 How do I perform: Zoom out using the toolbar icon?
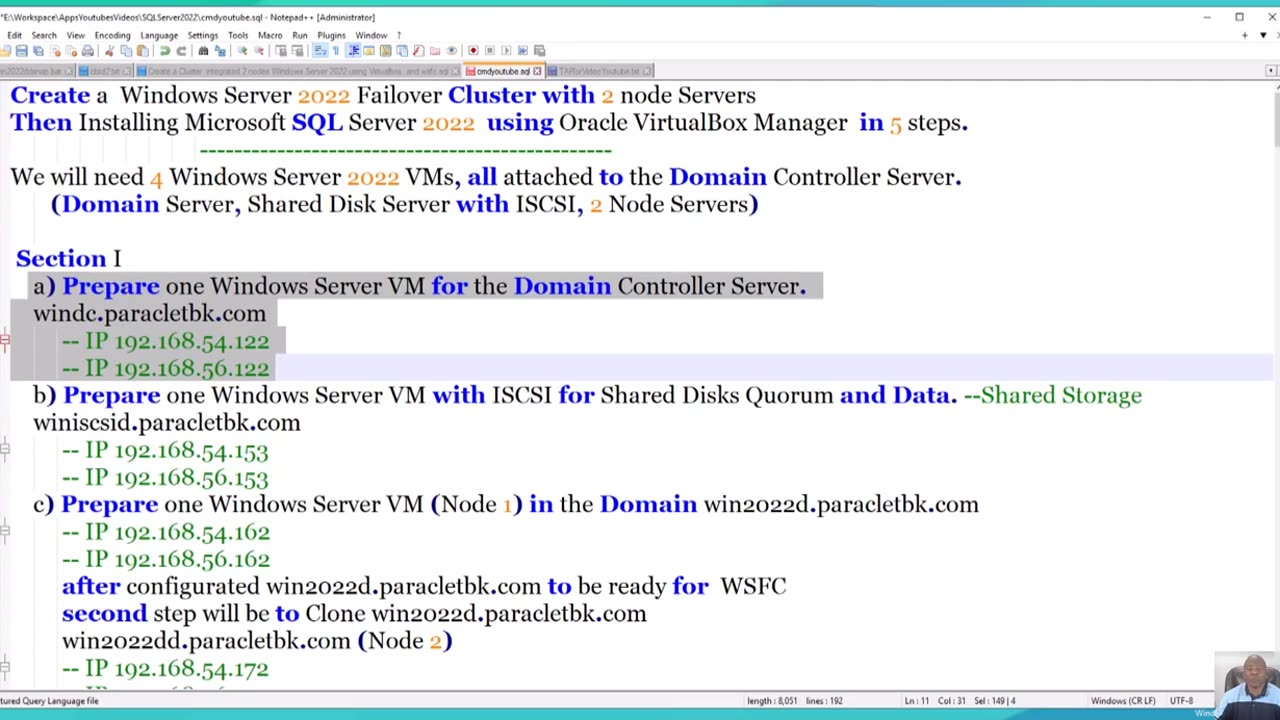[x=259, y=50]
